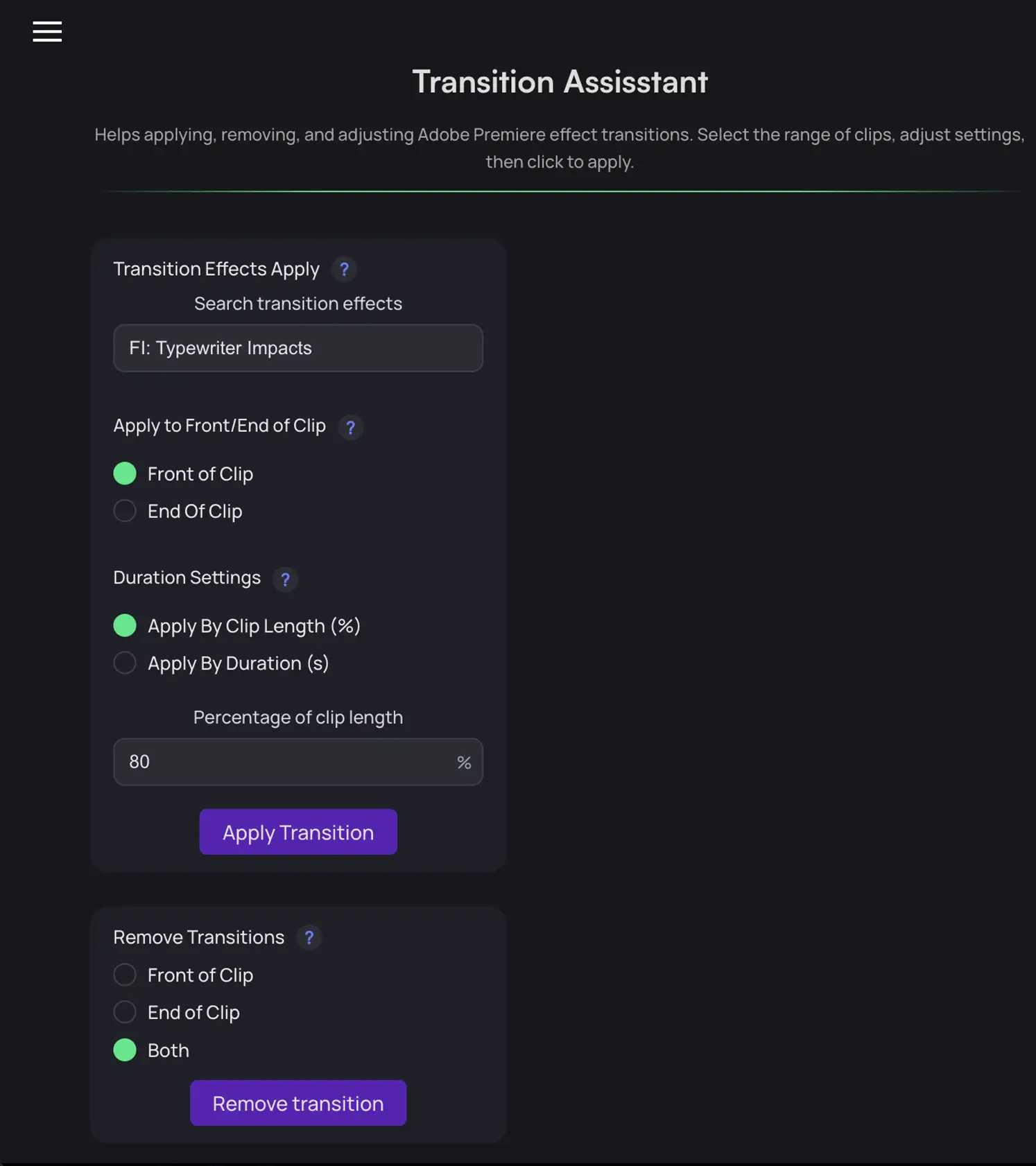Image resolution: width=1036 pixels, height=1166 pixels.
Task: Click the help icon beside Apply to Front/End of Clip
Action: pos(351,428)
